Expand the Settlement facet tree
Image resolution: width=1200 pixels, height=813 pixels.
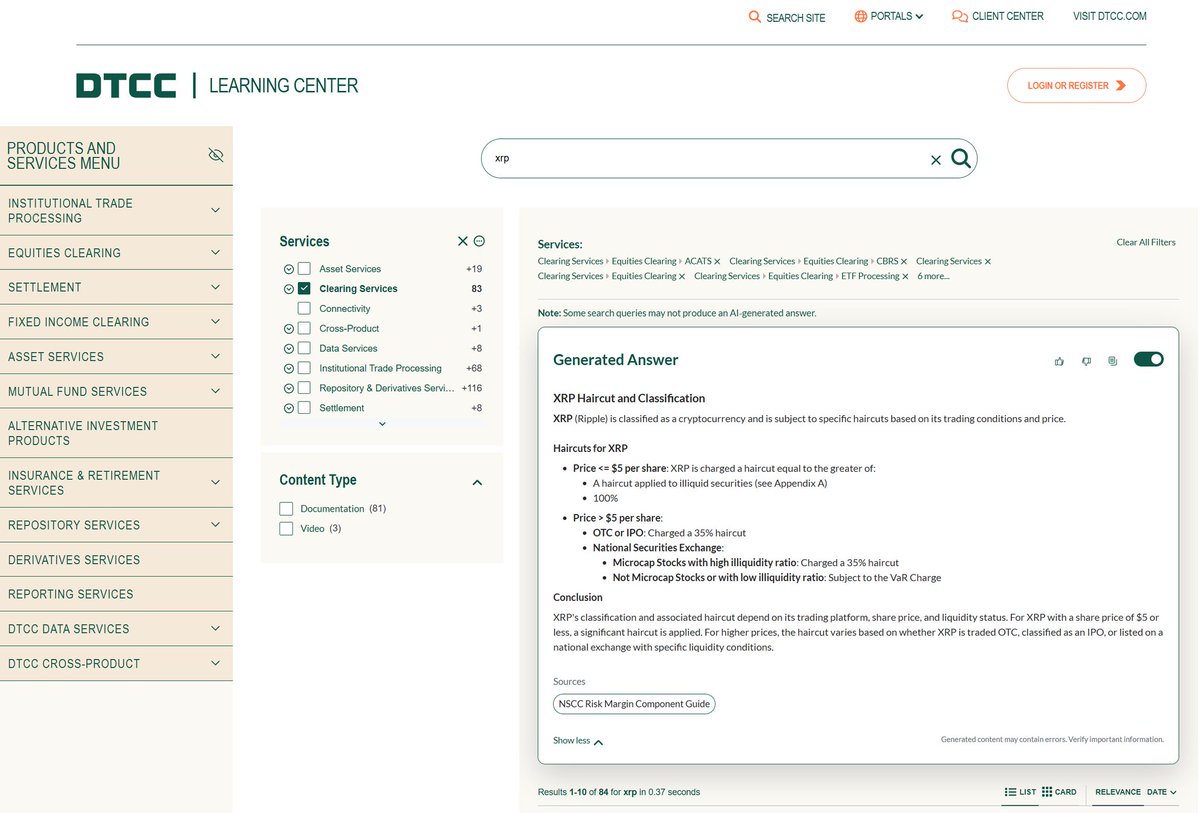[289, 408]
